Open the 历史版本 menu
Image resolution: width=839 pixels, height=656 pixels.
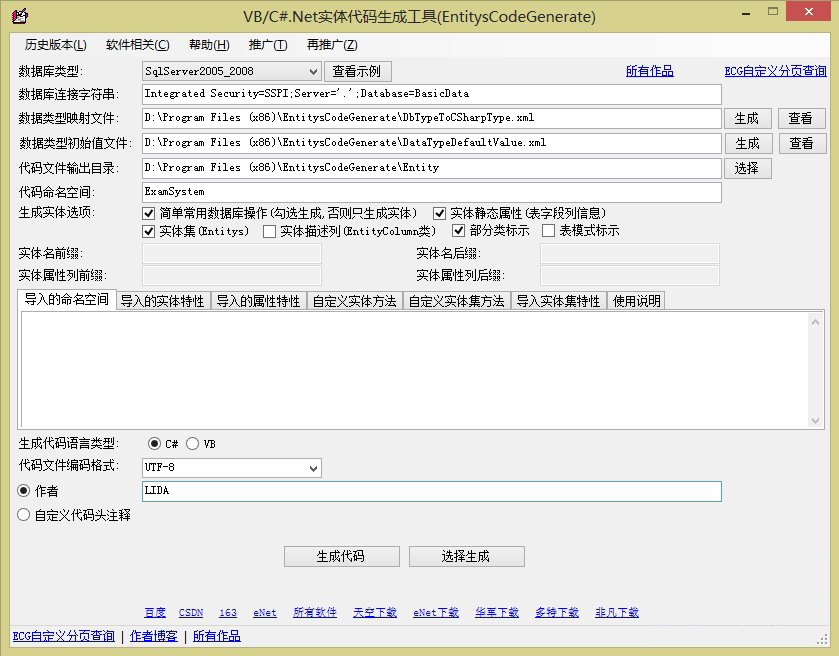pos(55,45)
